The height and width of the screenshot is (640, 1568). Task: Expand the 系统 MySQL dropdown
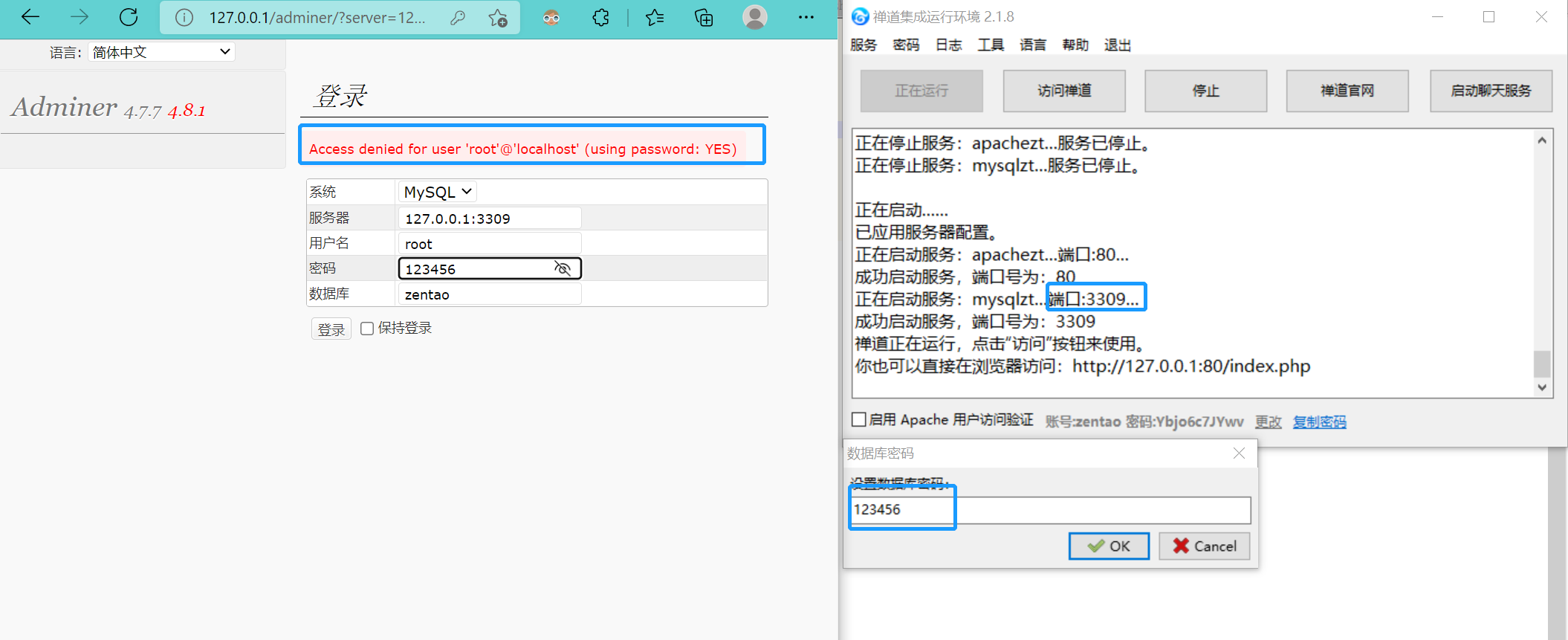point(437,192)
